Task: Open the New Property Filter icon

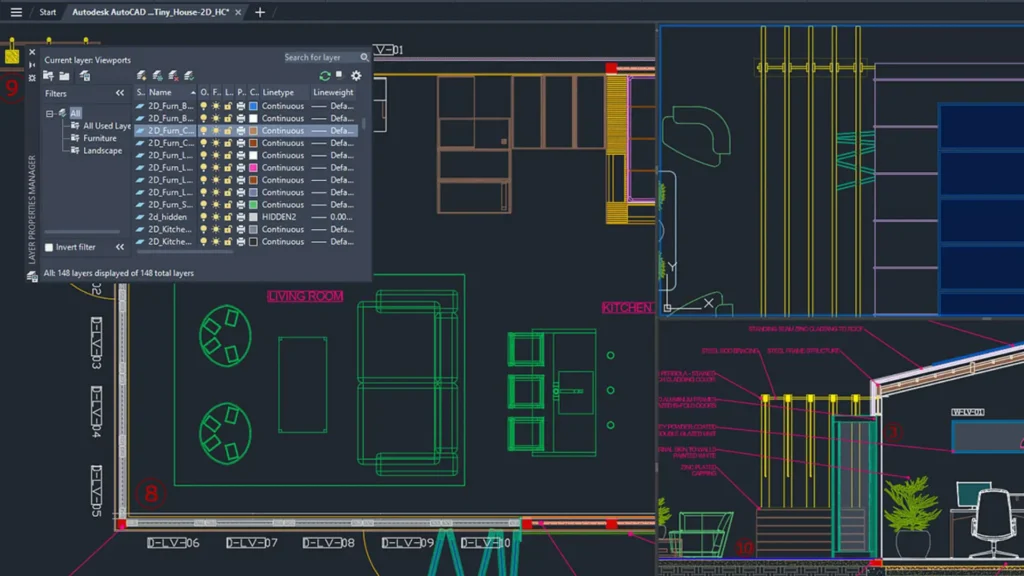Action: (47, 75)
